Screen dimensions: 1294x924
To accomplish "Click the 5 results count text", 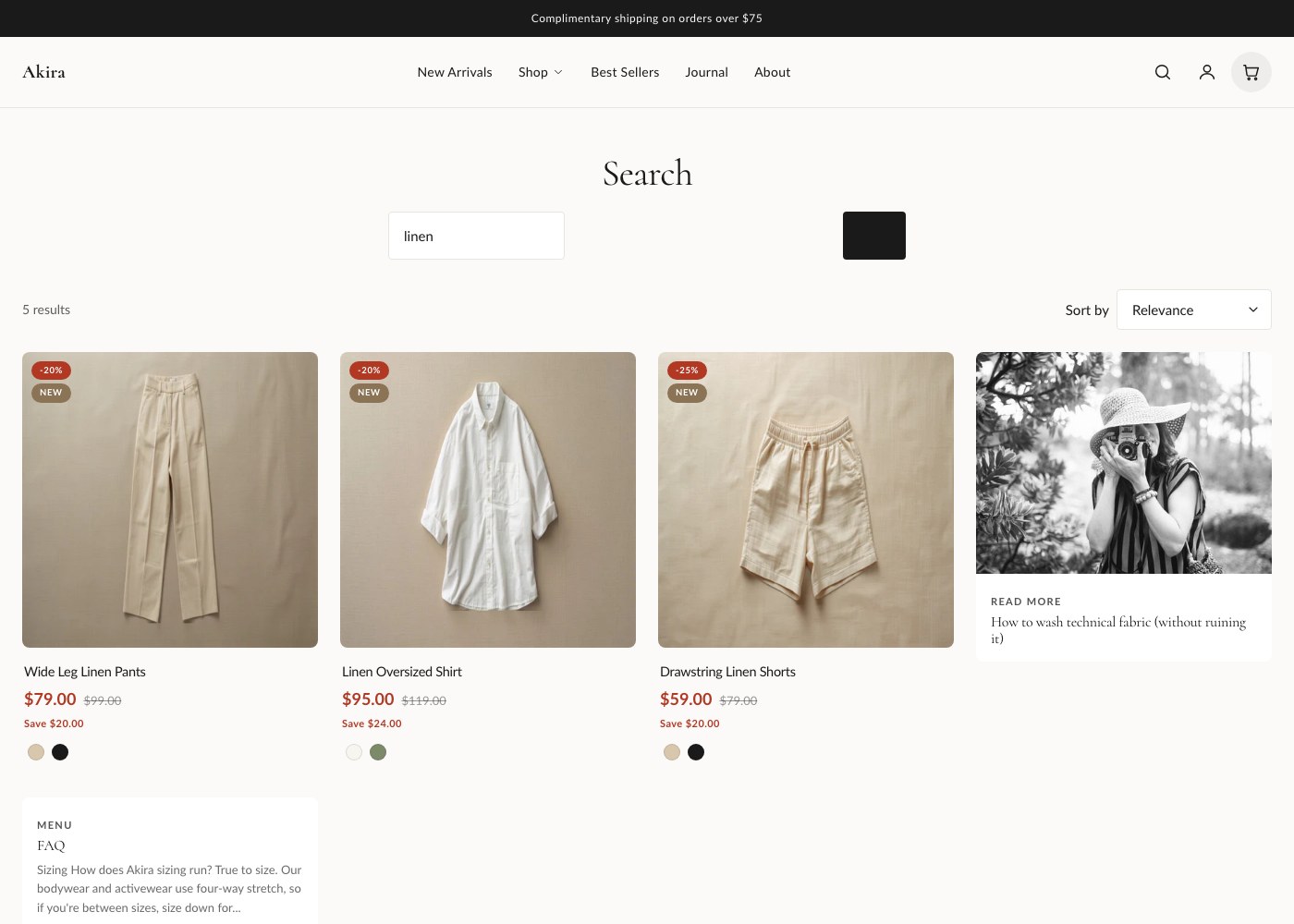I will [46, 310].
